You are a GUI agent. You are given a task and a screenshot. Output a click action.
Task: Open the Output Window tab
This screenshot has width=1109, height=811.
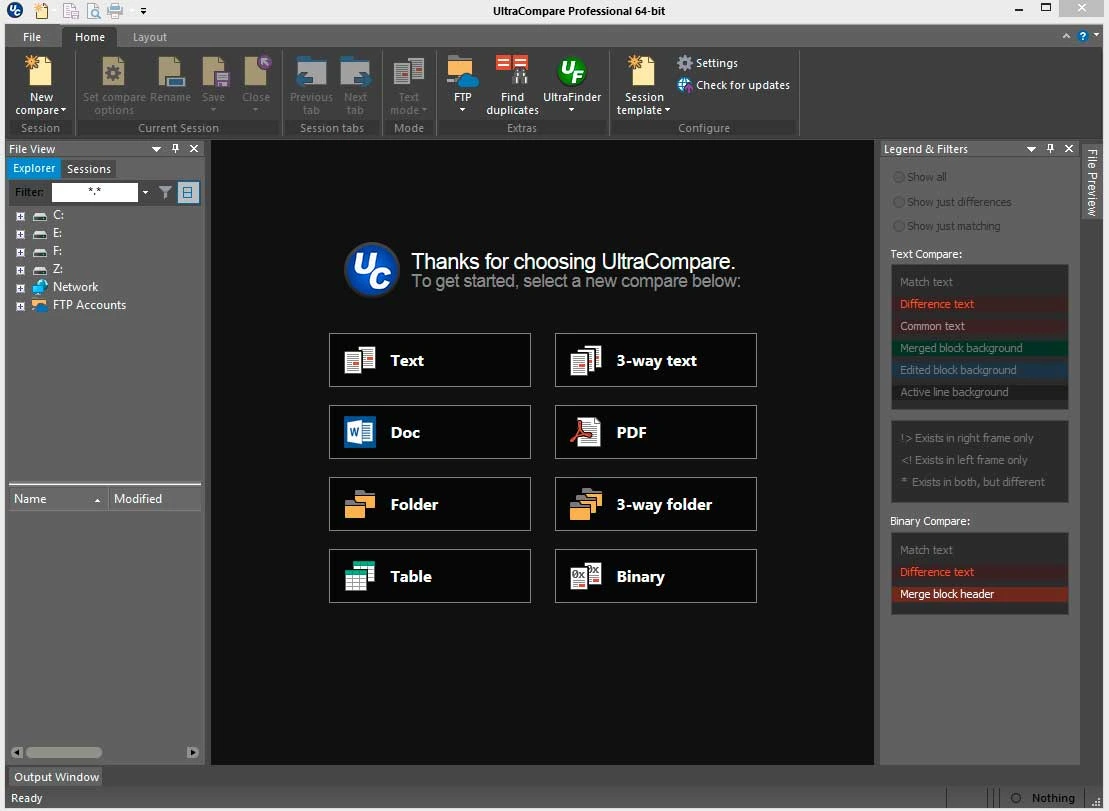(57, 776)
